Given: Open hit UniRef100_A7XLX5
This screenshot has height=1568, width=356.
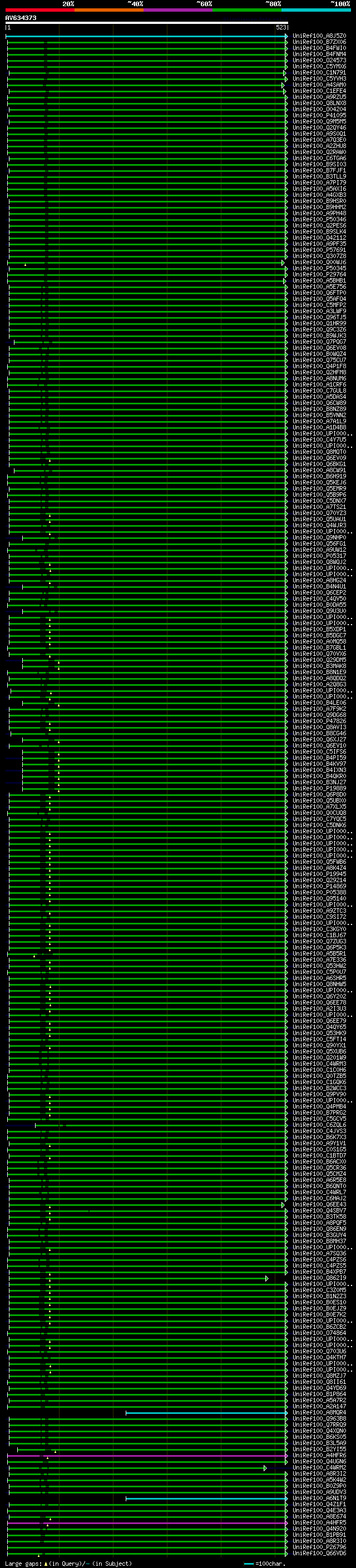Looking at the screenshot, I should [319, 807].
